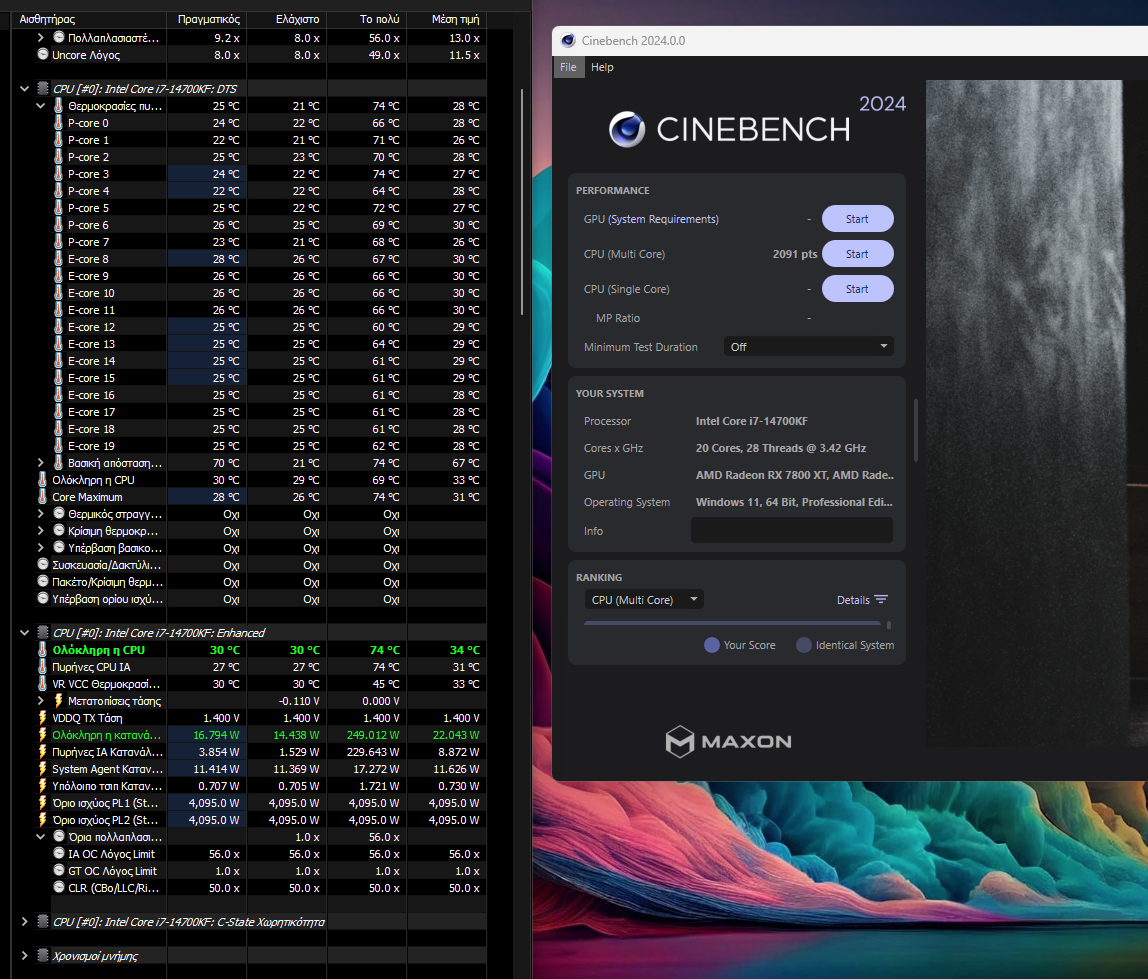Click the thermometer icon beside P-core 3
Image resolution: width=1148 pixels, height=979 pixels.
point(59,174)
